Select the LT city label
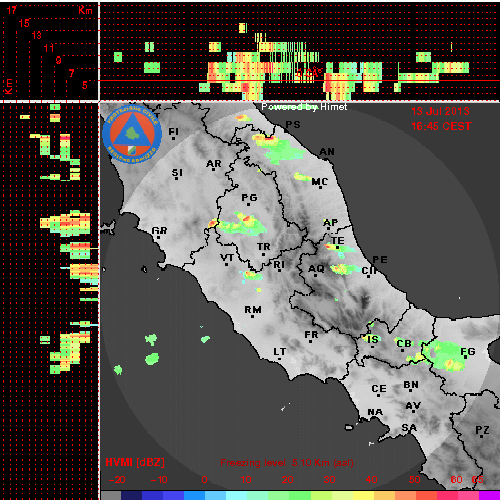 [280, 351]
